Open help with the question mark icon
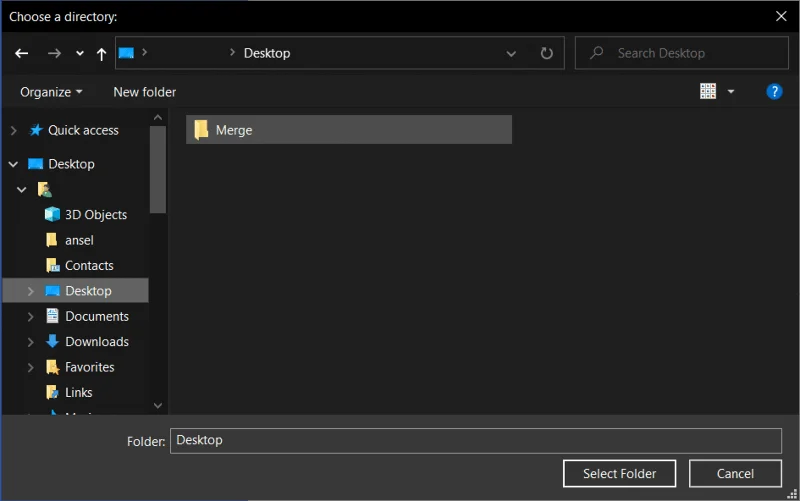Viewport: 800px width, 501px height. (774, 91)
